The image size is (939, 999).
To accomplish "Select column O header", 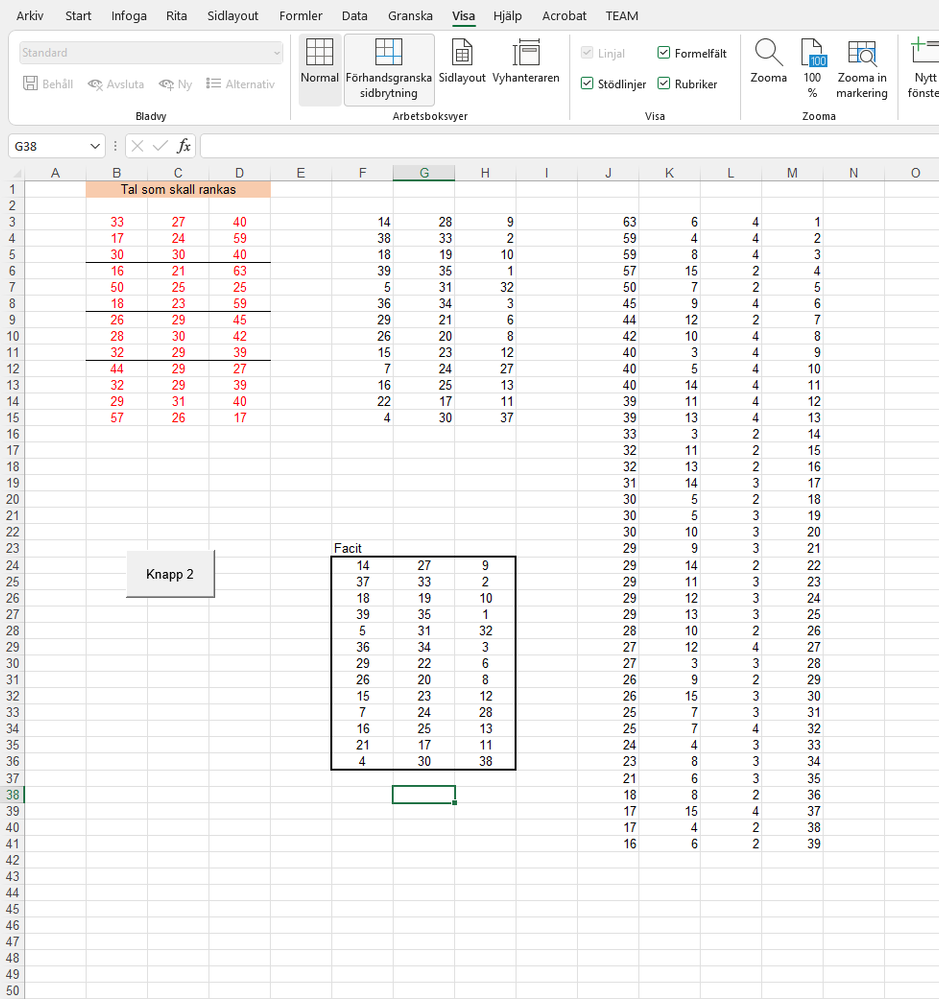I will pyautogui.click(x=915, y=173).
